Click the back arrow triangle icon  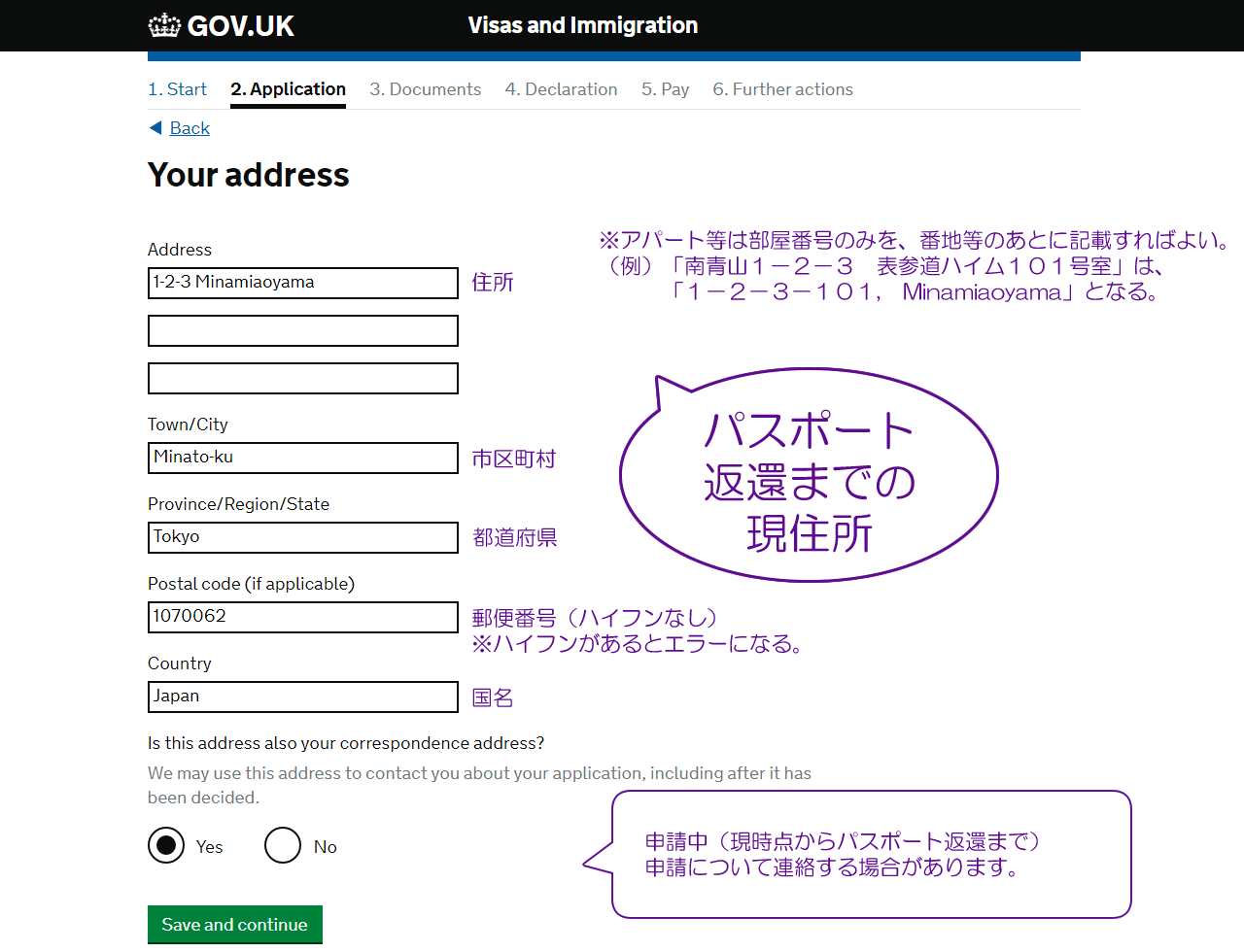pos(155,128)
